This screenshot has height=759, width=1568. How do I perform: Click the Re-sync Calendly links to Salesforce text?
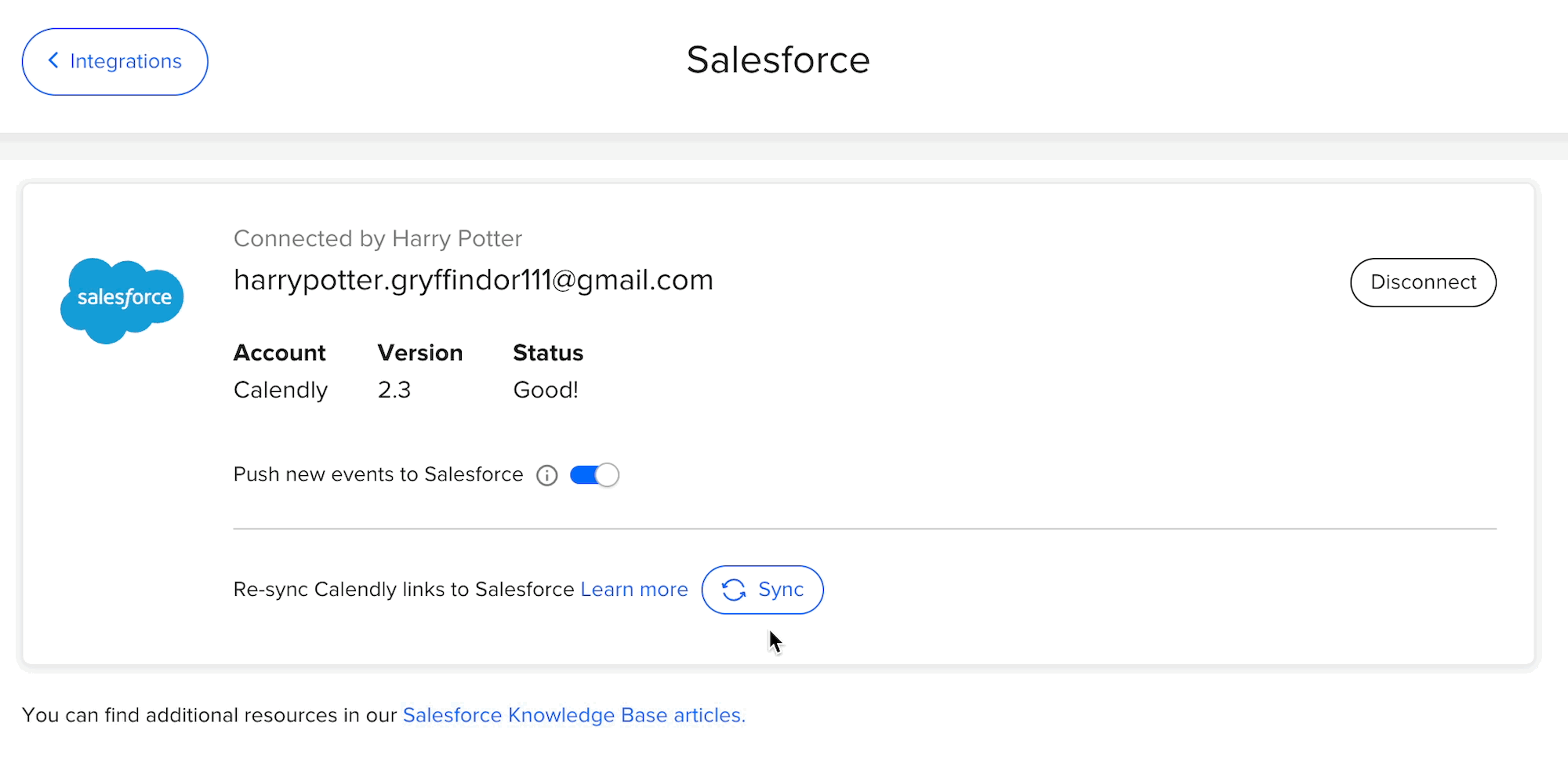tap(404, 590)
